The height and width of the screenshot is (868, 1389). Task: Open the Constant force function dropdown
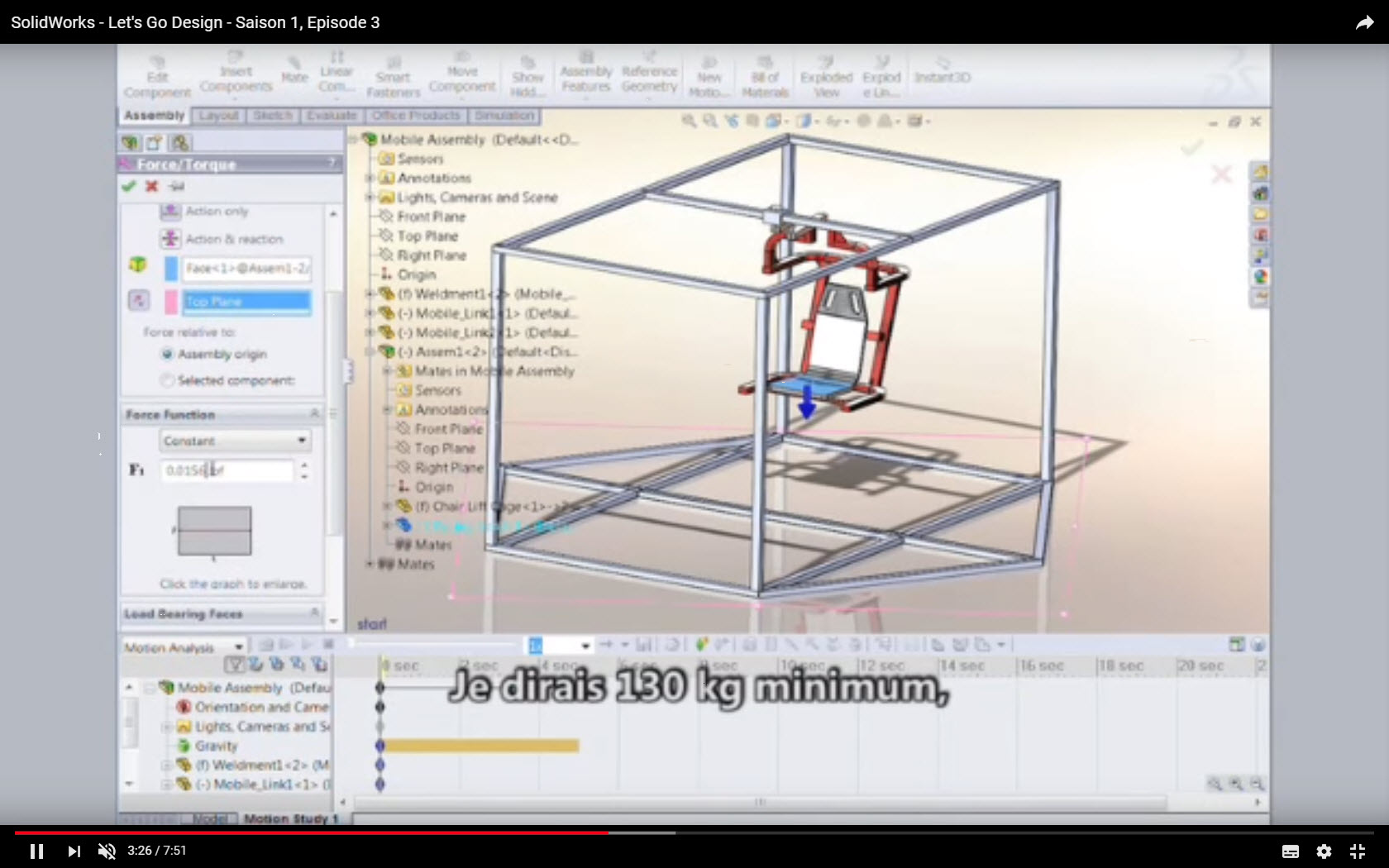click(235, 441)
